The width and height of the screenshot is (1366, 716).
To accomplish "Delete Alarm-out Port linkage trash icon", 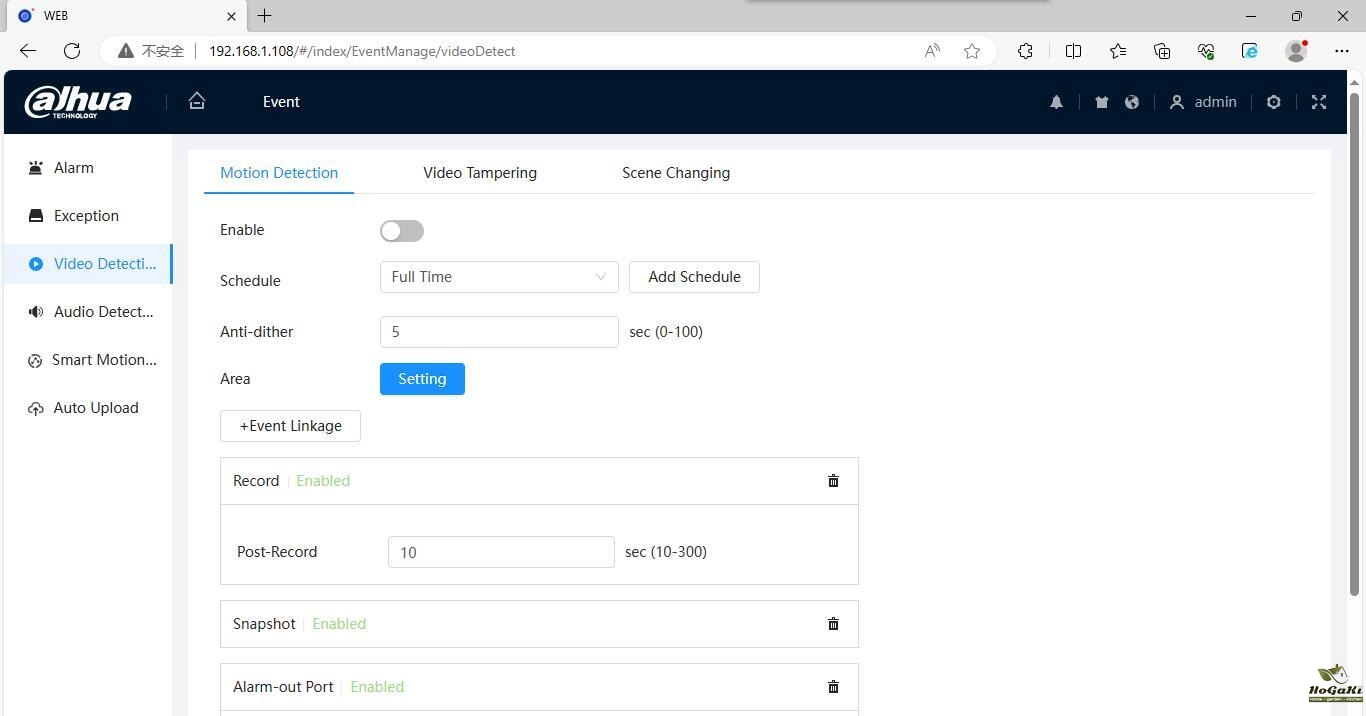I will [x=833, y=687].
